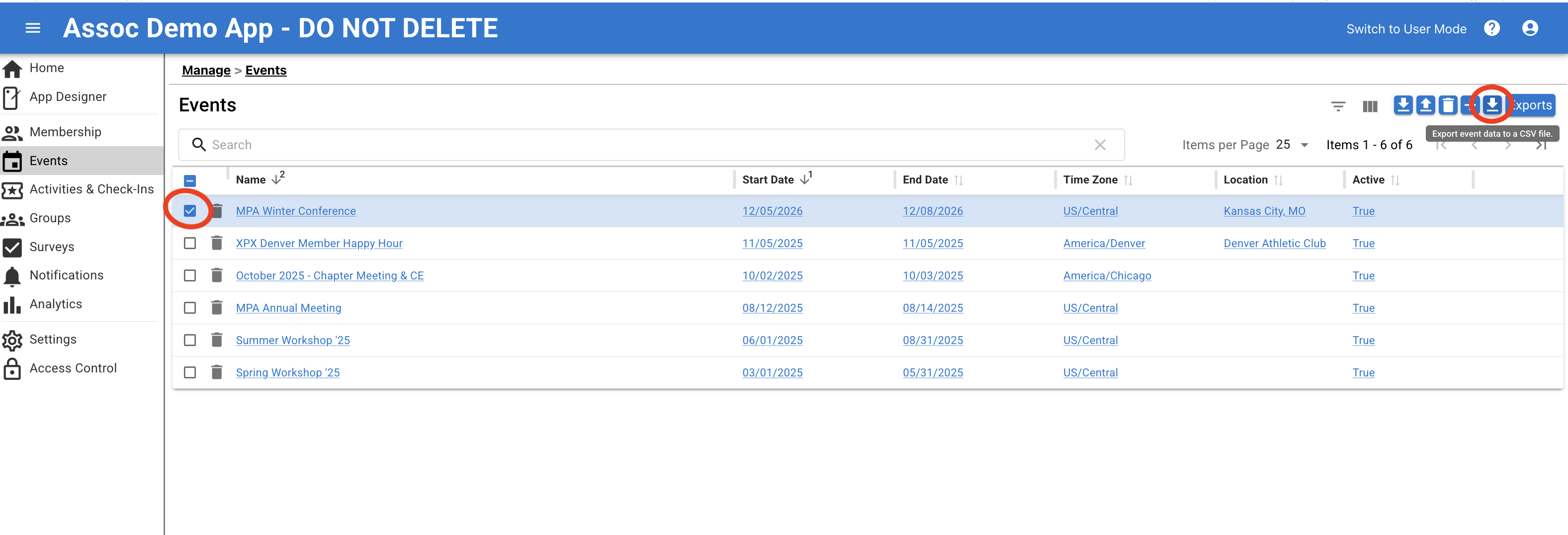Delete the Summer Workshop '25 row
The image size is (1568, 535).
click(x=217, y=340)
